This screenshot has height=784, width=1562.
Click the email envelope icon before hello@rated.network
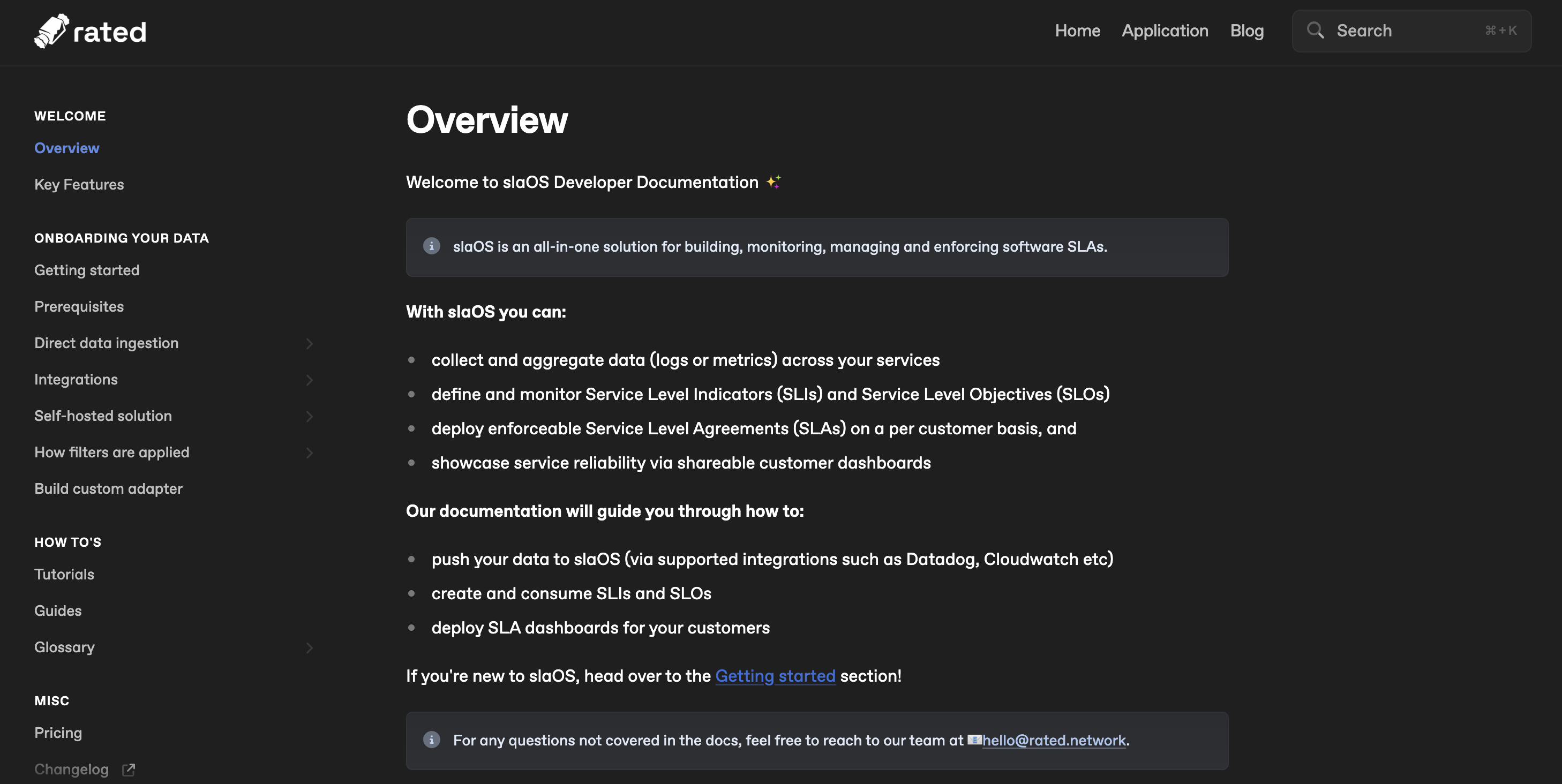click(x=974, y=740)
